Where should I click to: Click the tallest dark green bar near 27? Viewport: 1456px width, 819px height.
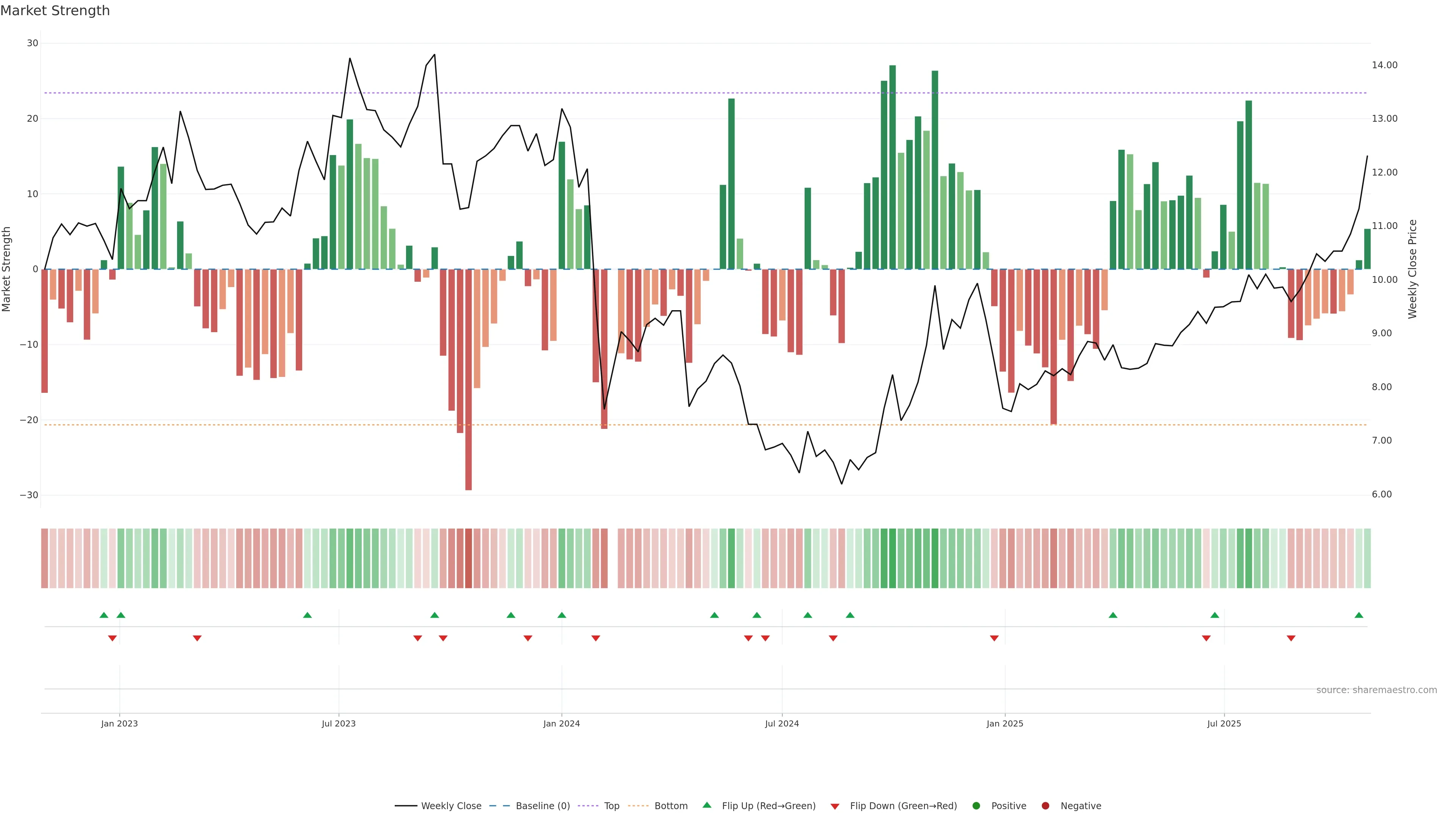click(893, 167)
